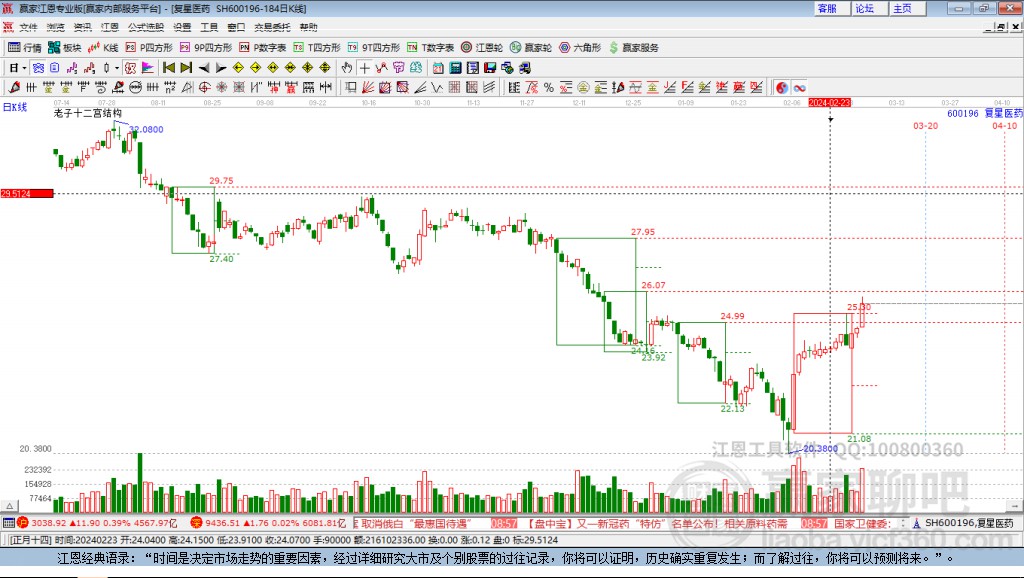Open the P数字表 tool
The height and width of the screenshot is (578, 1024).
coord(263,48)
